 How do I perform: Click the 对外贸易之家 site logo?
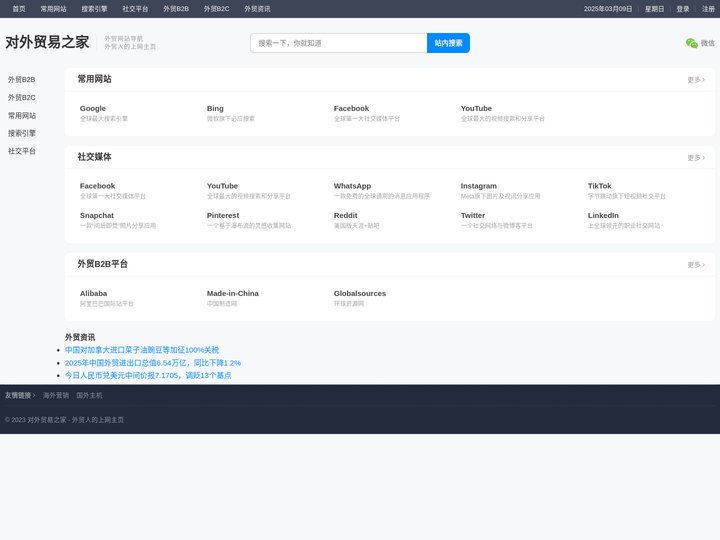coord(47,42)
